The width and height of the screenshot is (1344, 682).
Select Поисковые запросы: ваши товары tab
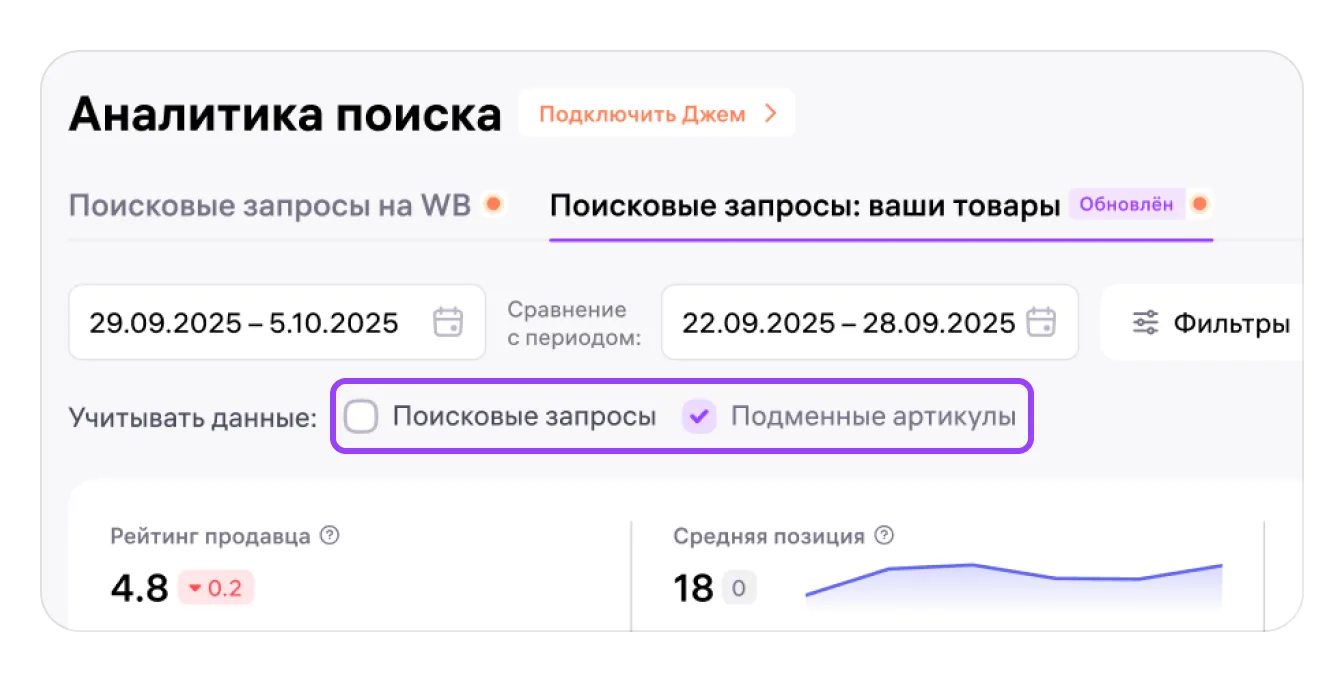(x=805, y=206)
